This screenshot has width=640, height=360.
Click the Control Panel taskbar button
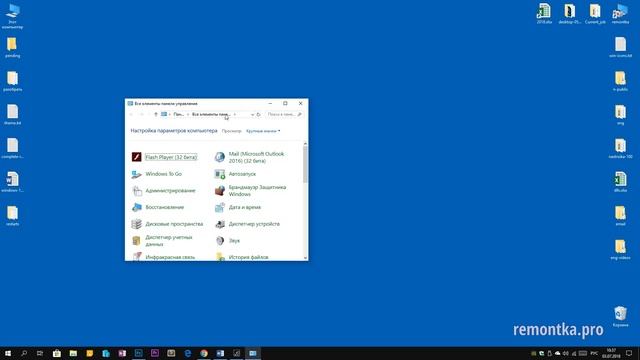(253, 353)
